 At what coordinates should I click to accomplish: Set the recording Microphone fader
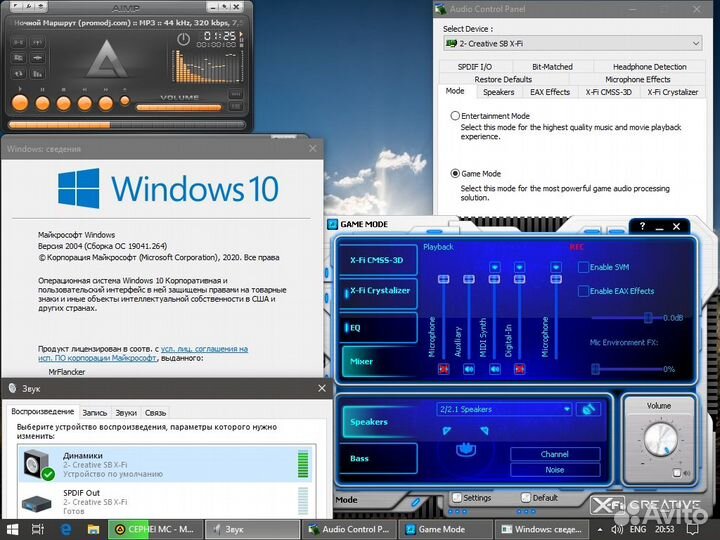point(556,279)
